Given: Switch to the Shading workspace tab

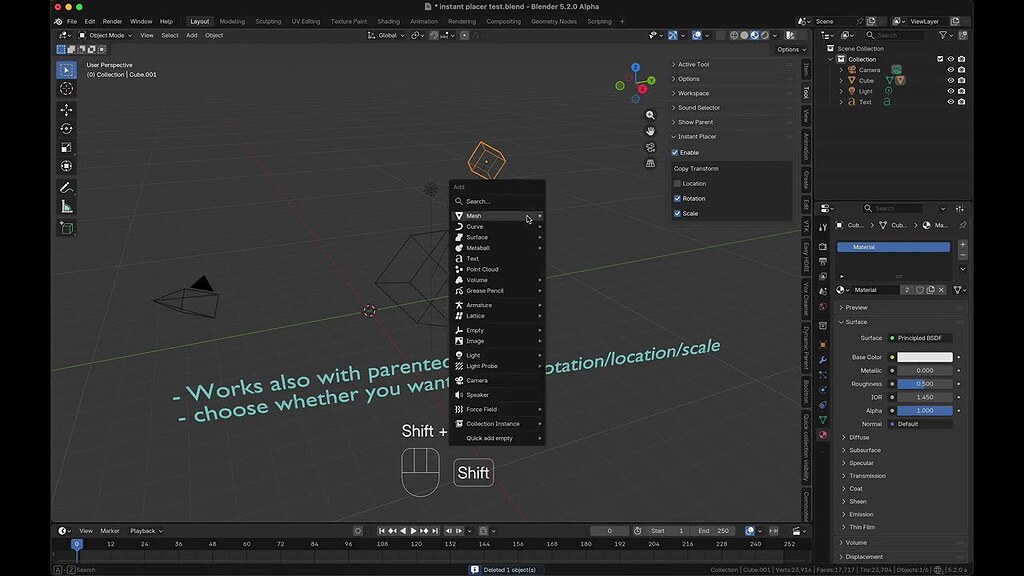Looking at the screenshot, I should pyautogui.click(x=388, y=22).
